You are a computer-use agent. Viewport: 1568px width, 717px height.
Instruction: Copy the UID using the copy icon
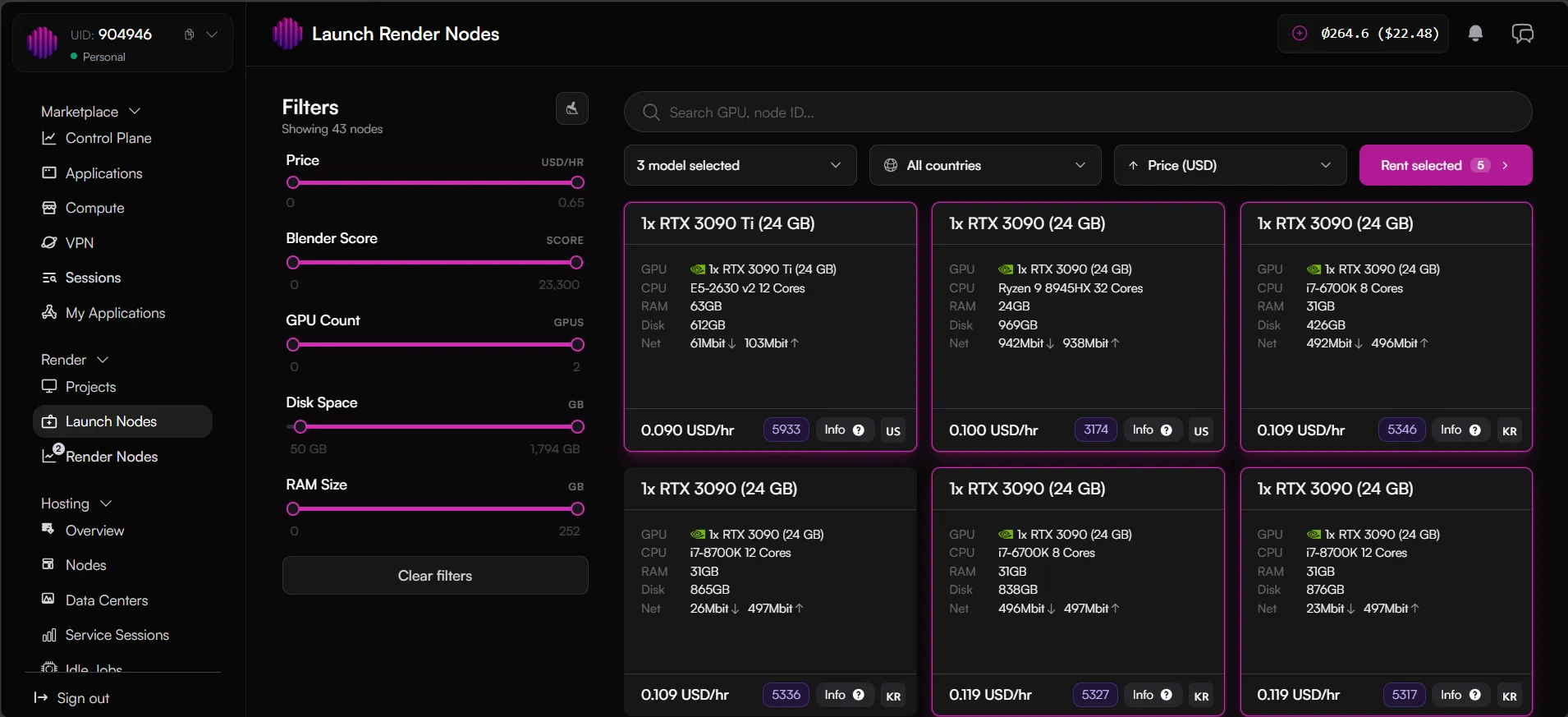click(x=189, y=34)
